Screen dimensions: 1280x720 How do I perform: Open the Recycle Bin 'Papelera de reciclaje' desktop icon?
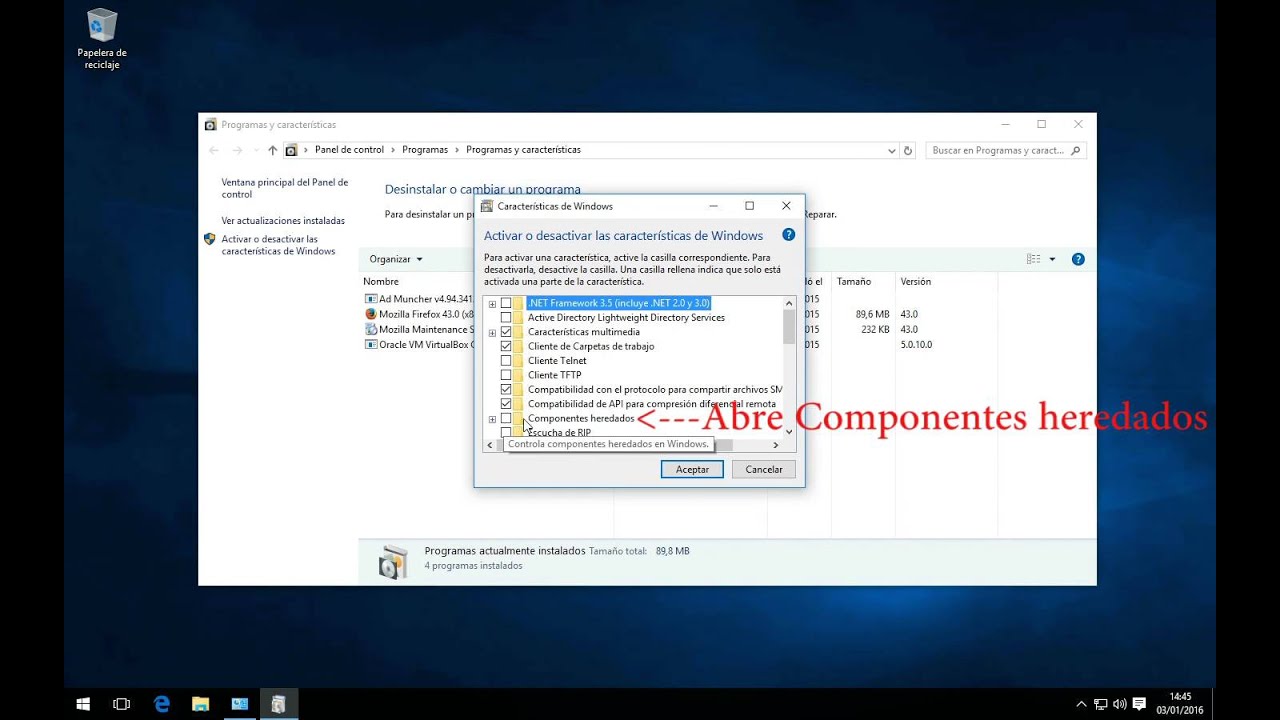click(x=101, y=38)
